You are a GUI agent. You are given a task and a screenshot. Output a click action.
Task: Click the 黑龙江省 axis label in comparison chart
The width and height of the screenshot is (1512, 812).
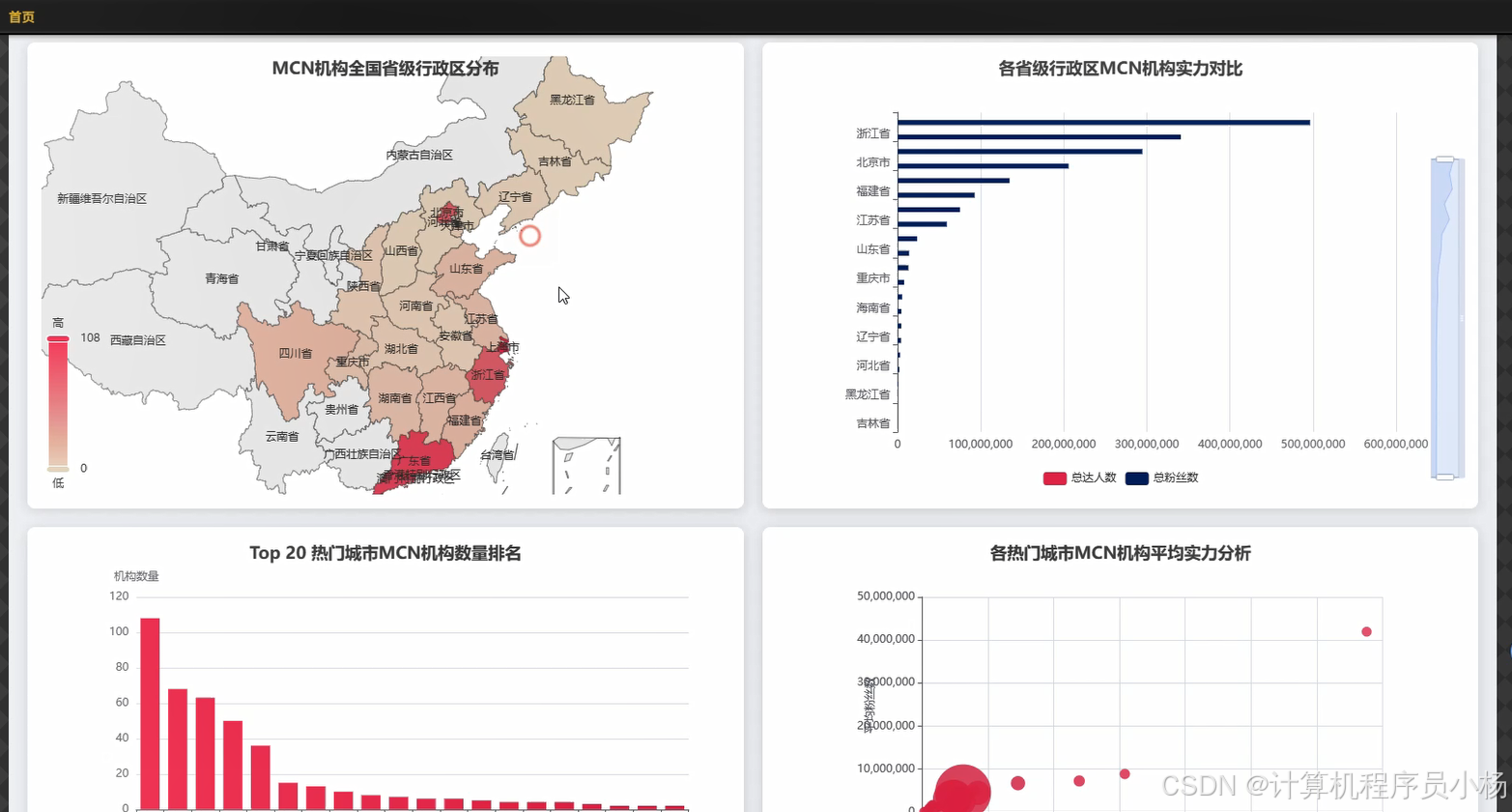pos(867,394)
